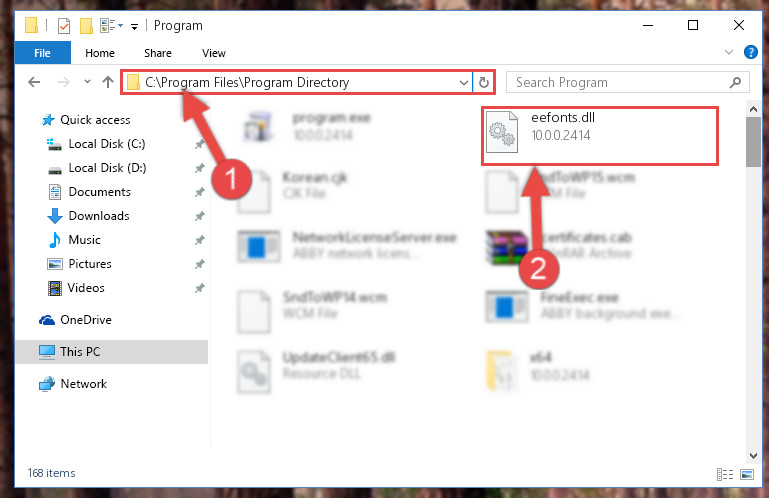
Task: Switch to the View tab
Action: (x=214, y=53)
